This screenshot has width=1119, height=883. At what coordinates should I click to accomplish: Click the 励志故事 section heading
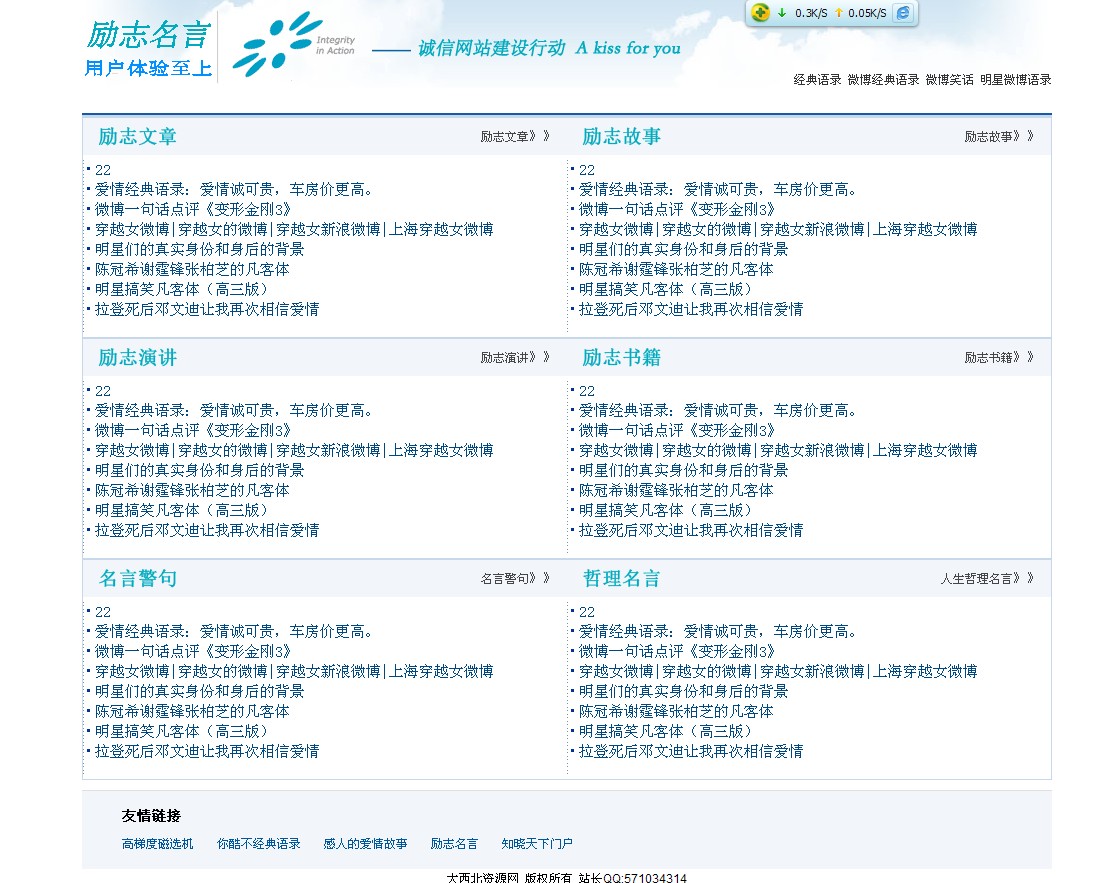(621, 136)
